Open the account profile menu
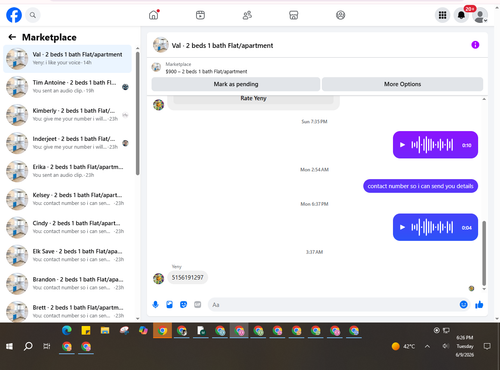This screenshot has width=500, height=370. click(x=480, y=15)
